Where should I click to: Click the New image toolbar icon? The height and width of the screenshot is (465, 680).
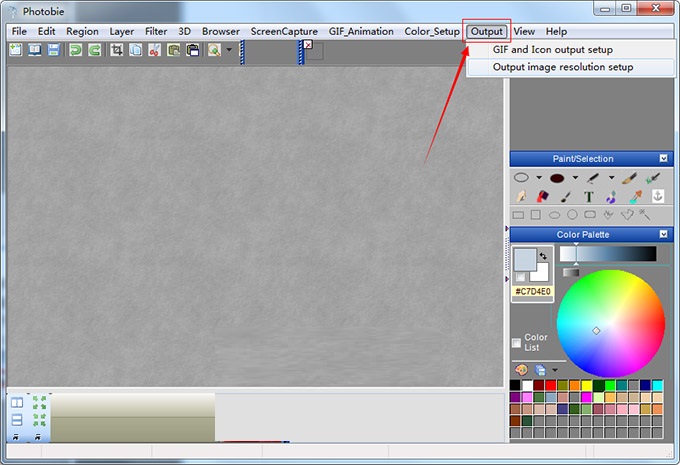(16, 50)
